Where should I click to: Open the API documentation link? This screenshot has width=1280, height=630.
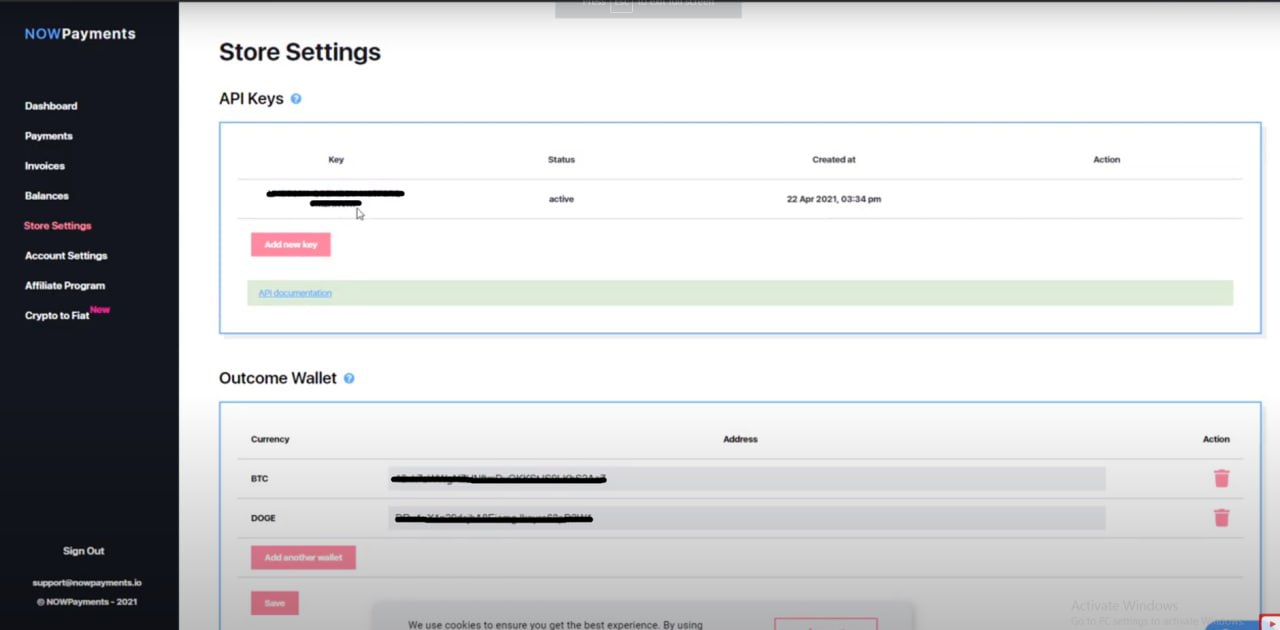(x=295, y=293)
